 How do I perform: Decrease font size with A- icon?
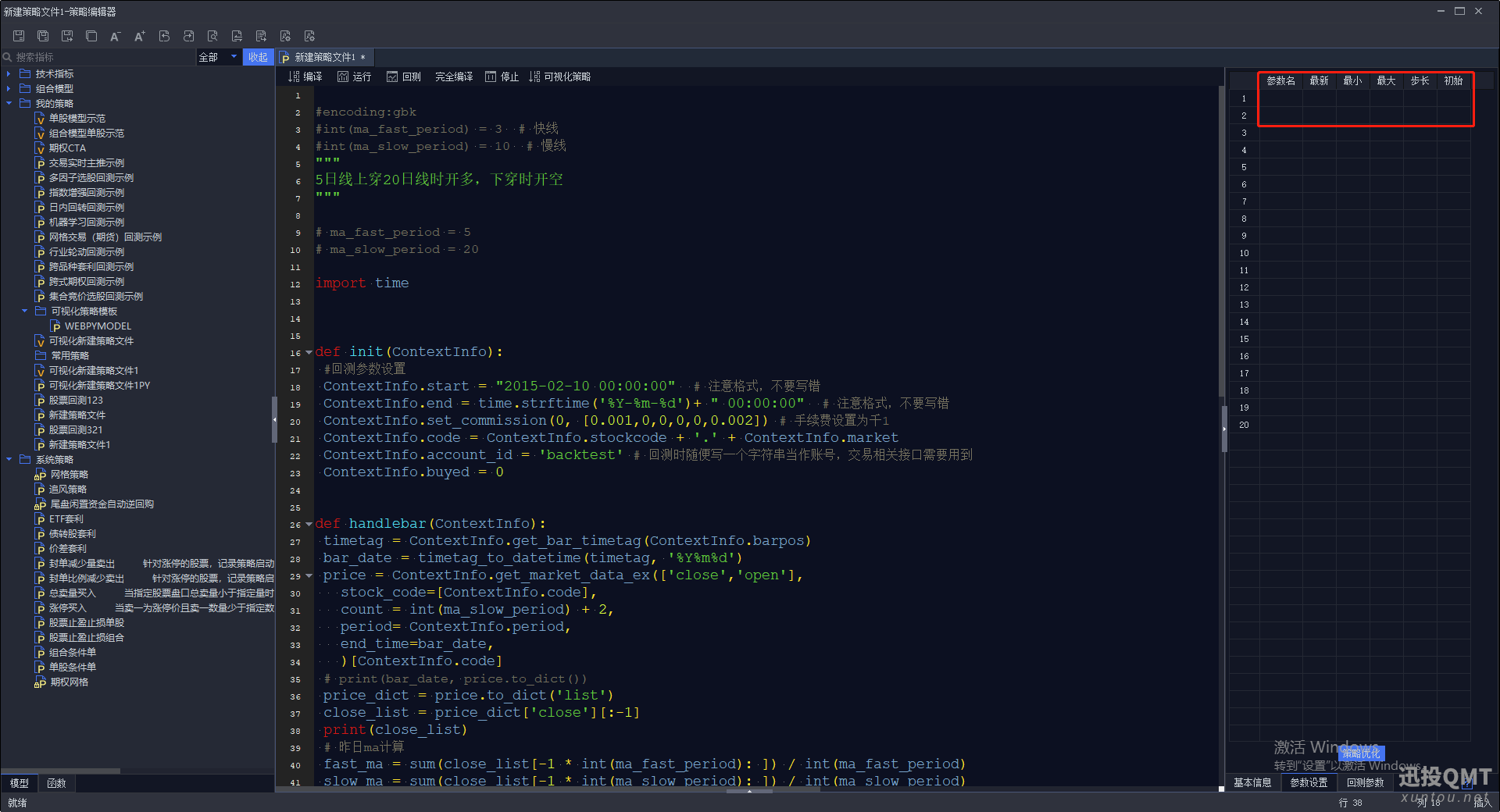116,36
